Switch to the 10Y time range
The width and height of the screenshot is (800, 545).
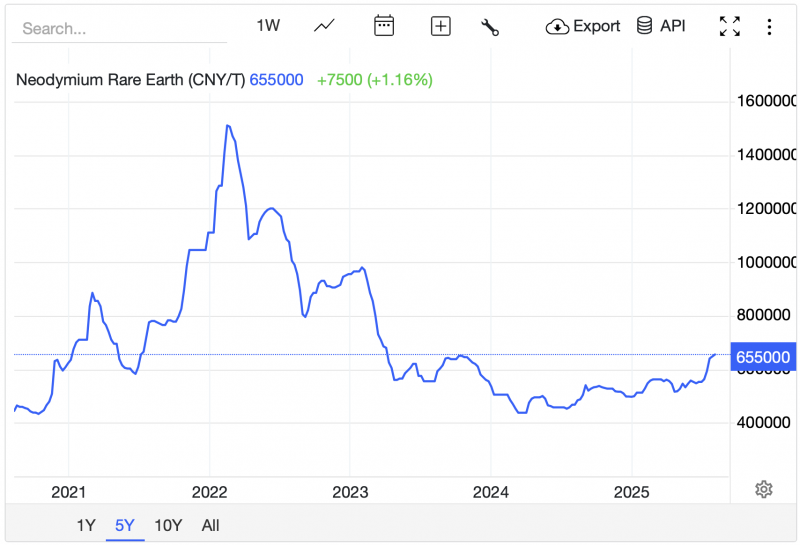(x=167, y=525)
